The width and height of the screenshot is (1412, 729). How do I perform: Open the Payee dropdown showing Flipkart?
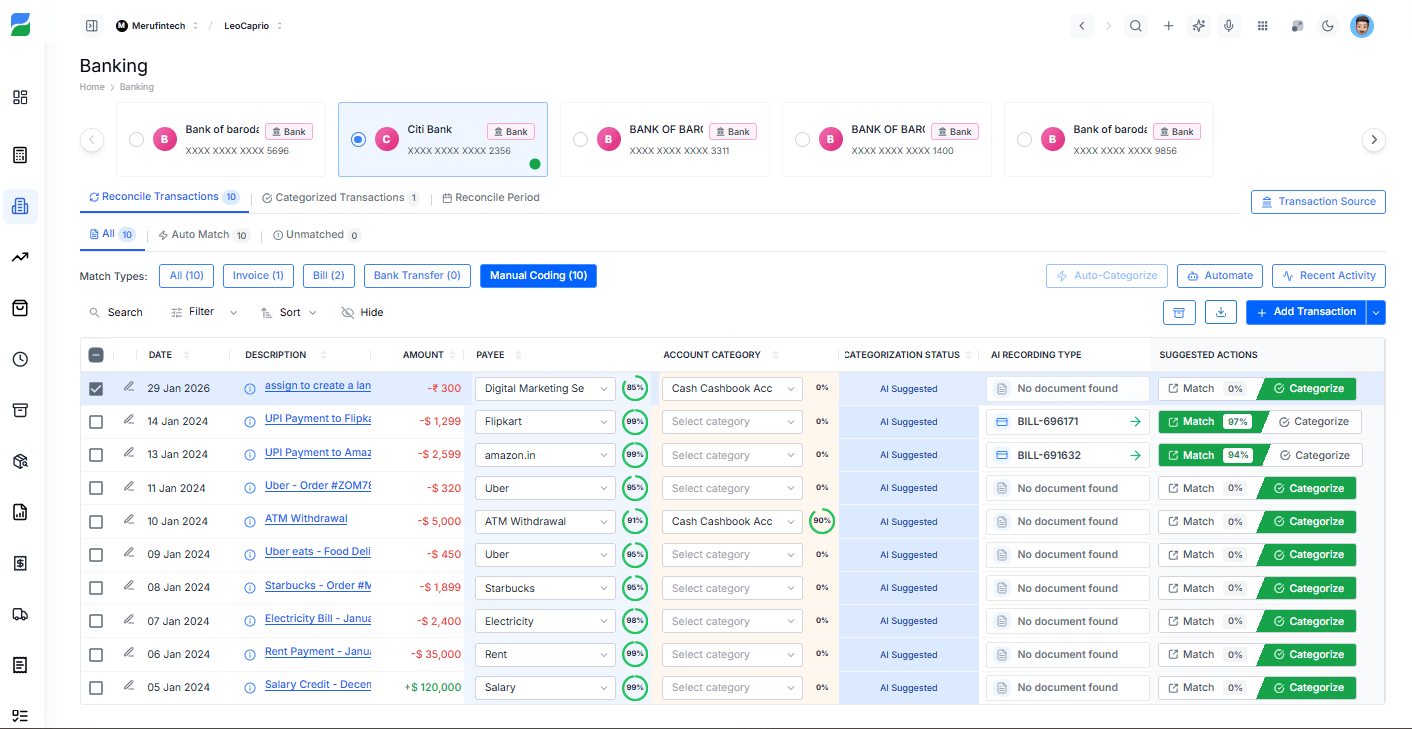click(x=544, y=421)
